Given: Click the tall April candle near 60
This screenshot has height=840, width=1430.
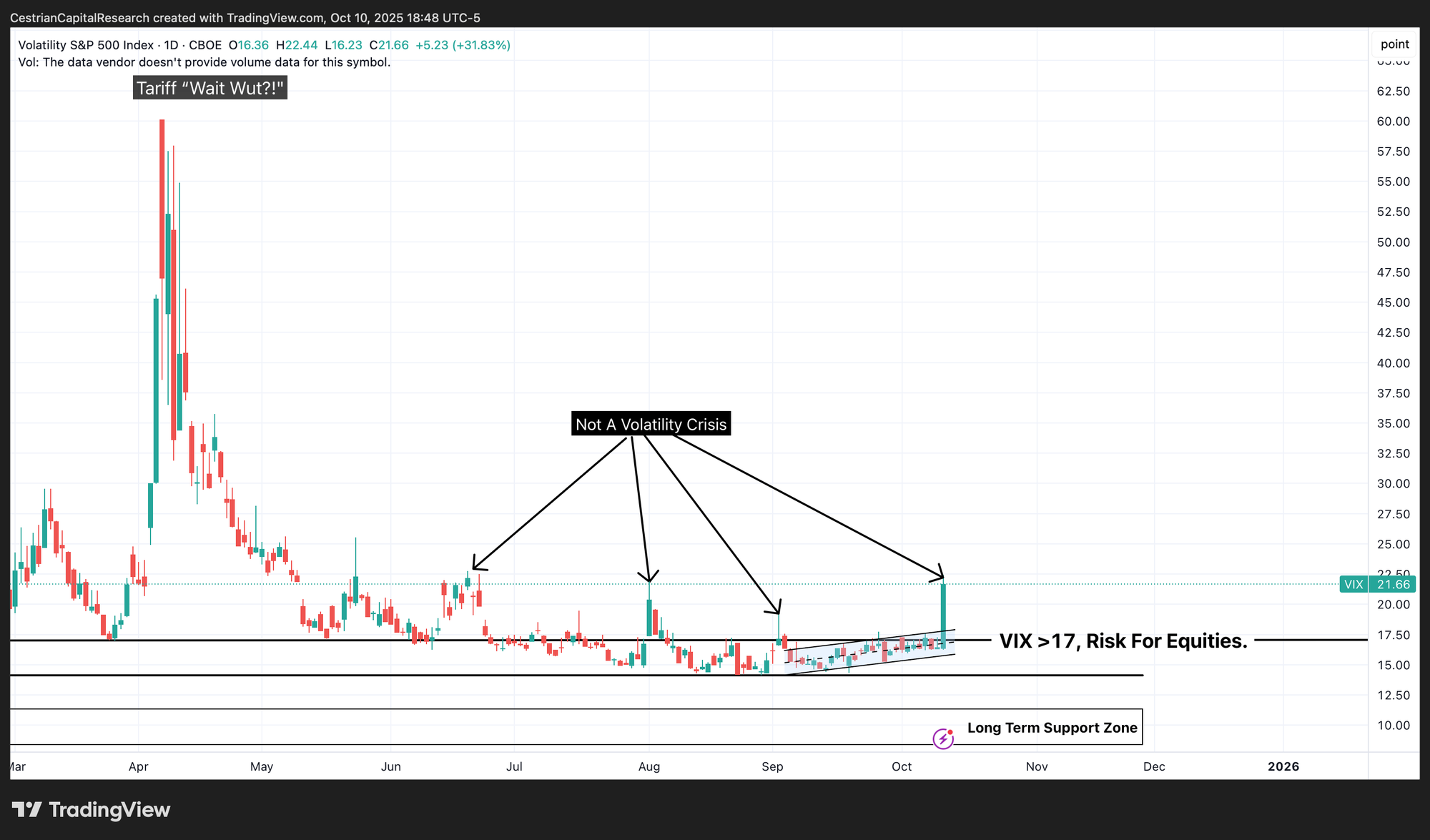Looking at the screenshot, I should click(x=162, y=200).
